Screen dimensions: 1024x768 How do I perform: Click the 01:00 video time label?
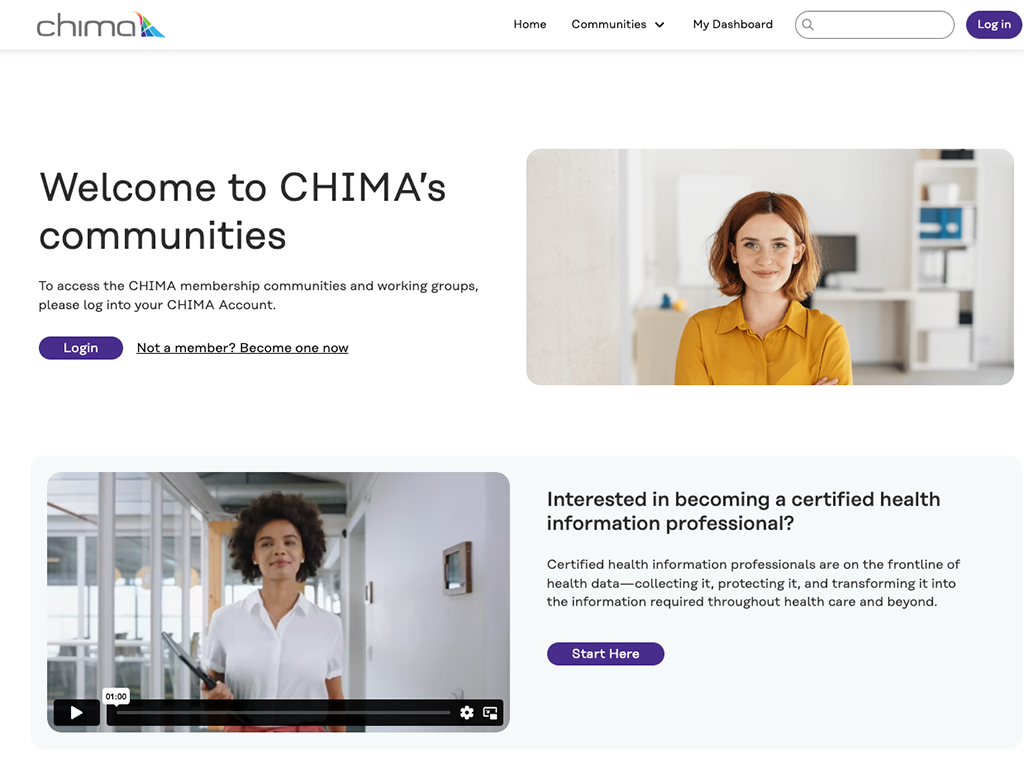click(116, 696)
